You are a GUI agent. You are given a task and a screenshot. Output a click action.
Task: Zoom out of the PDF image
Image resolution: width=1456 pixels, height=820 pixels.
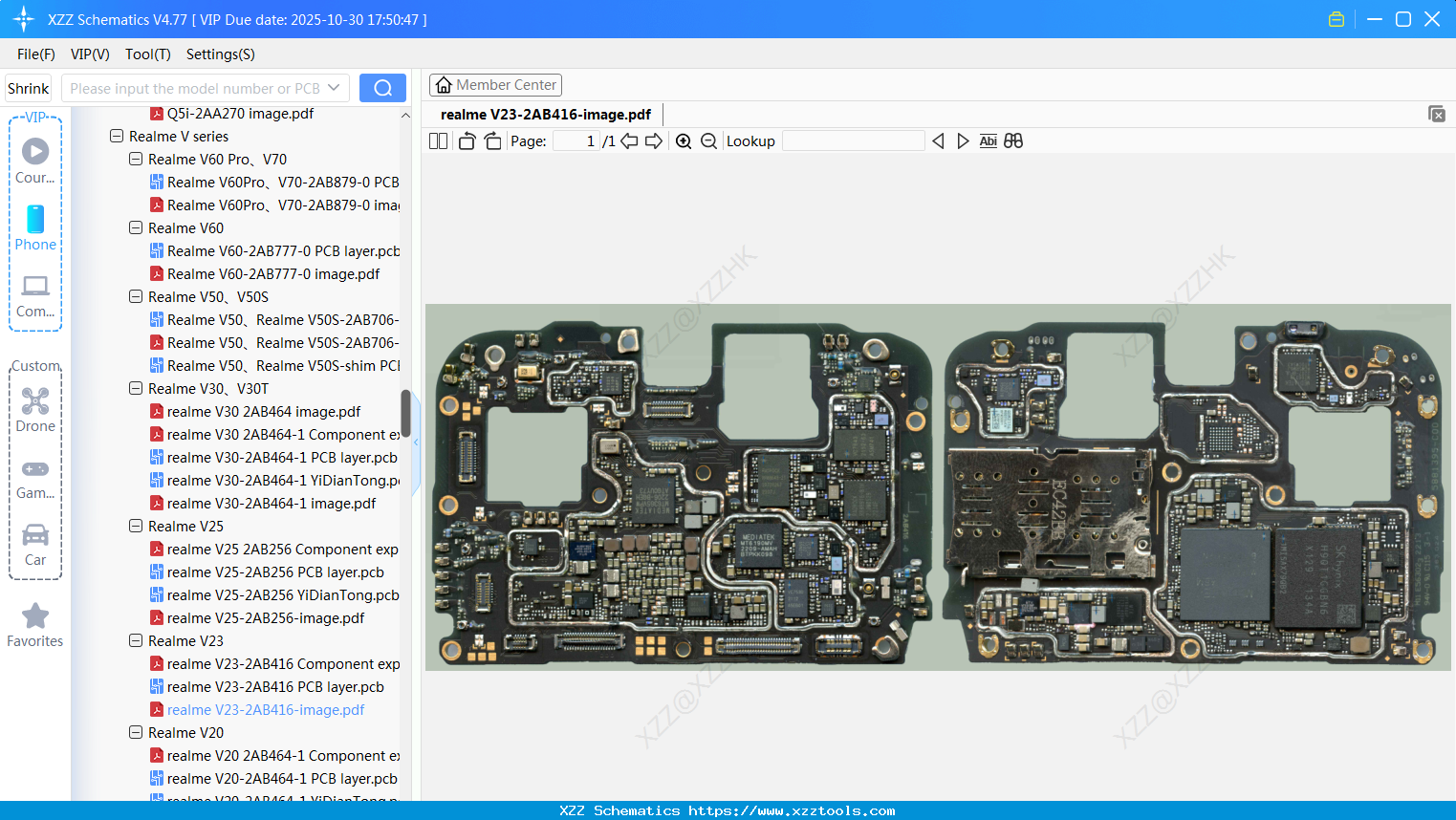708,141
